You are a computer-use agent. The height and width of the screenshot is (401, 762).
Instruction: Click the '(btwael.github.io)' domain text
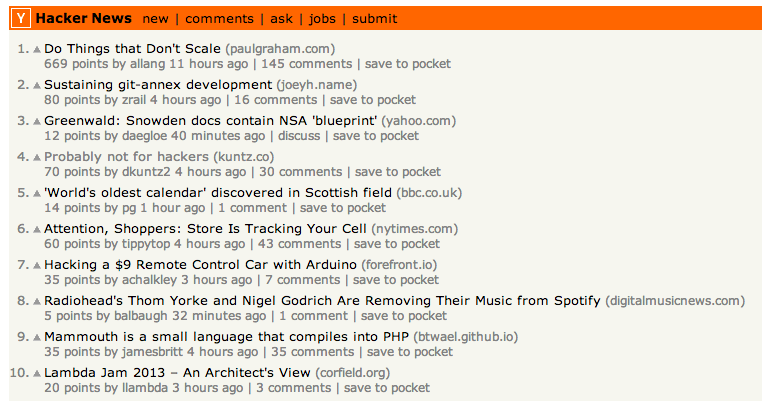point(466,337)
